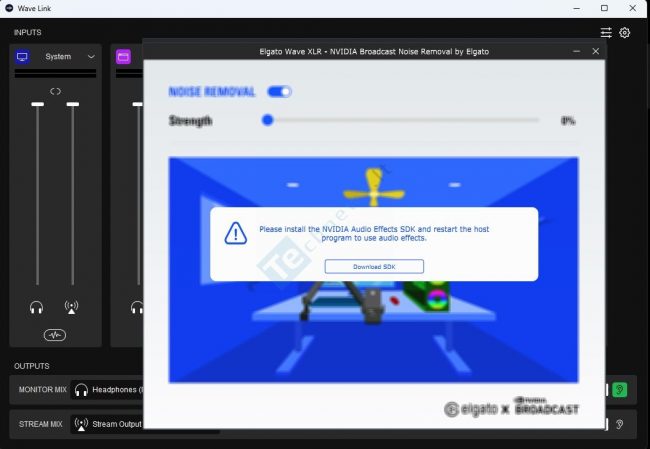Click the warning triangle icon in dialog
The image size is (650, 449).
click(x=235, y=233)
